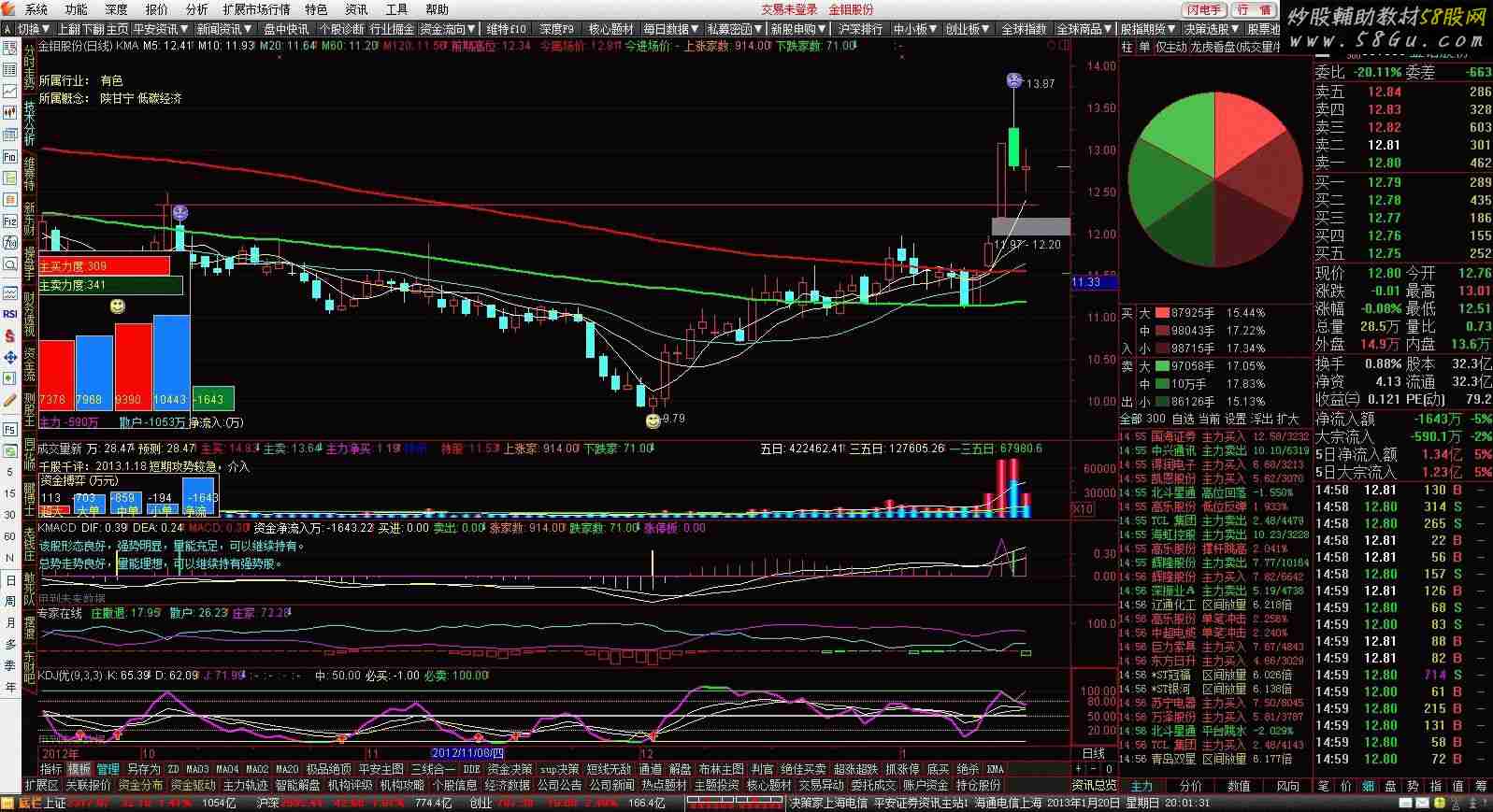Expand the 新股申购 dropdown
The height and width of the screenshot is (812, 1493).
pos(798,29)
